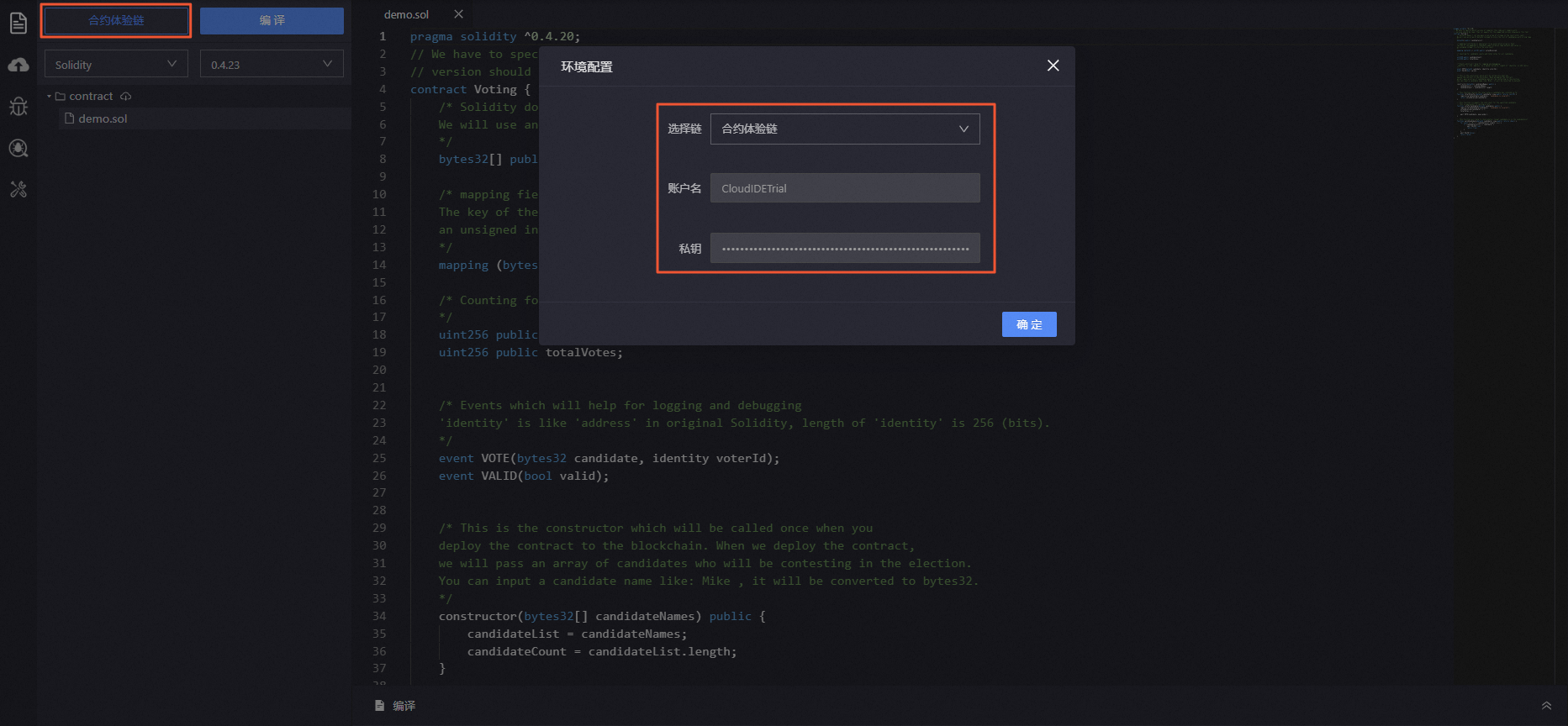Screen dimensions: 1568x726
Task: Click the upload icon next to contract folder
Action: [x=126, y=97]
